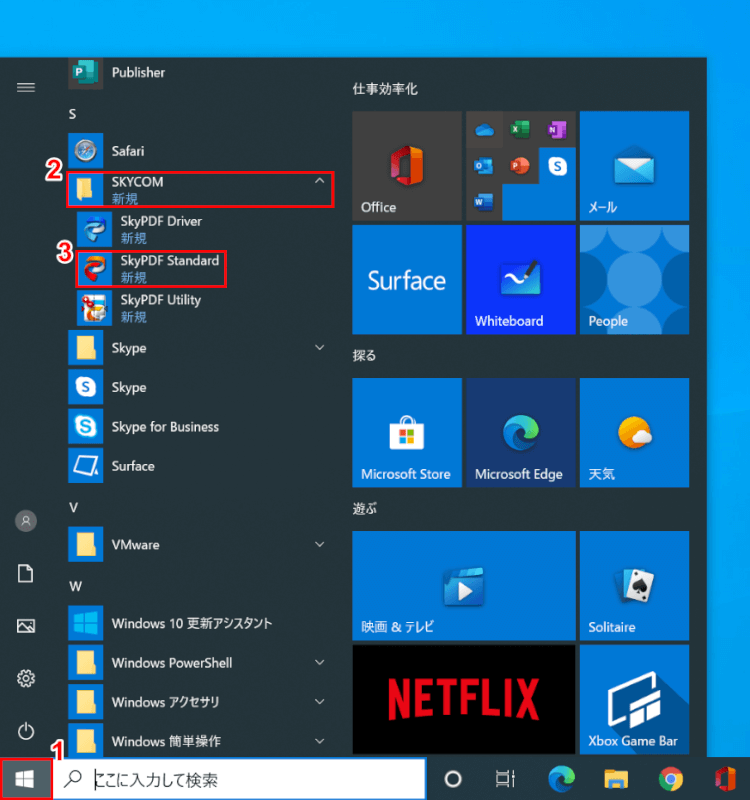This screenshot has width=750, height=800.
Task: Click the Cortana circle on taskbar
Action: (x=453, y=779)
